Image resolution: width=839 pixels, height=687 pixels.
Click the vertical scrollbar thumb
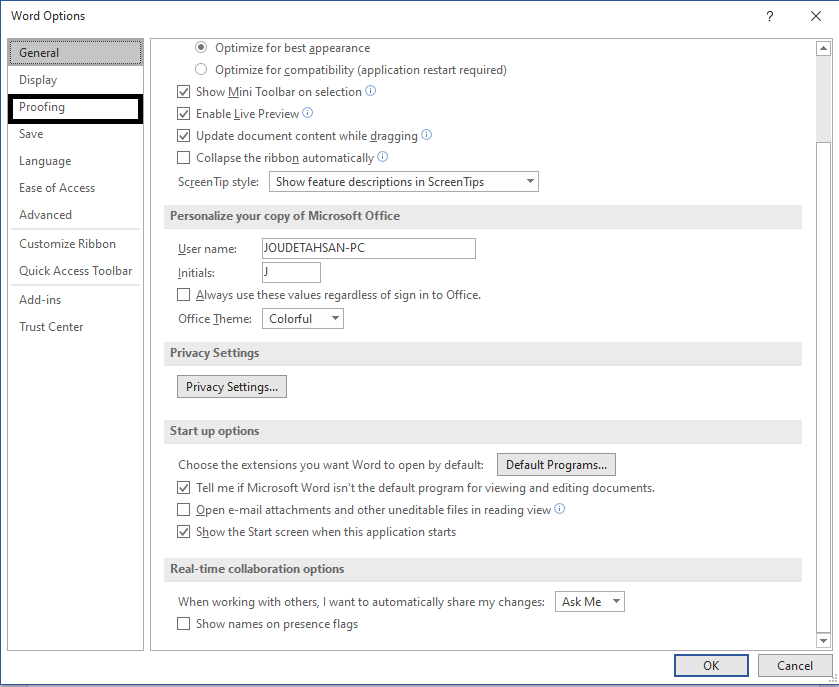pyautogui.click(x=823, y=386)
